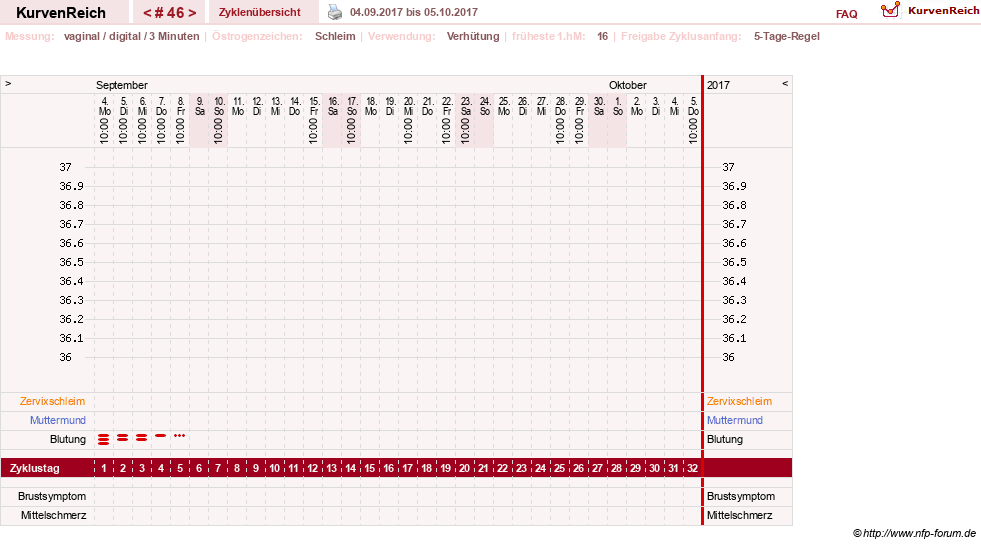Expand chart using the top-left > arrow
The image size is (981, 545).
[x=8, y=83]
